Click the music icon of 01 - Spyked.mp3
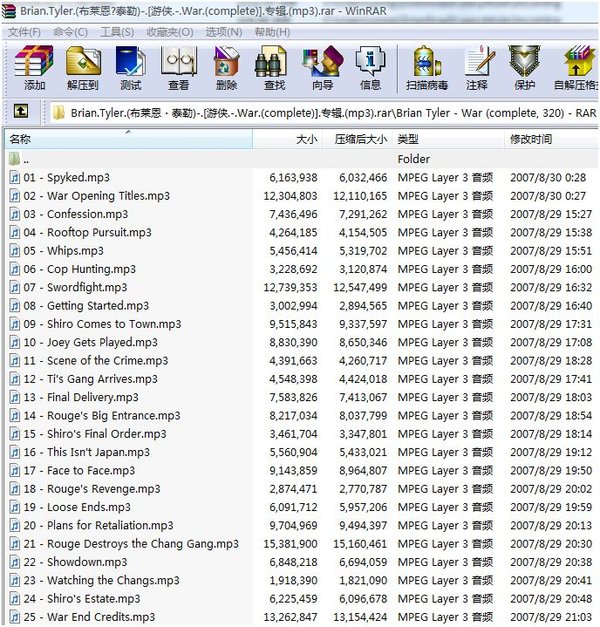The image size is (600, 627). click(x=15, y=177)
